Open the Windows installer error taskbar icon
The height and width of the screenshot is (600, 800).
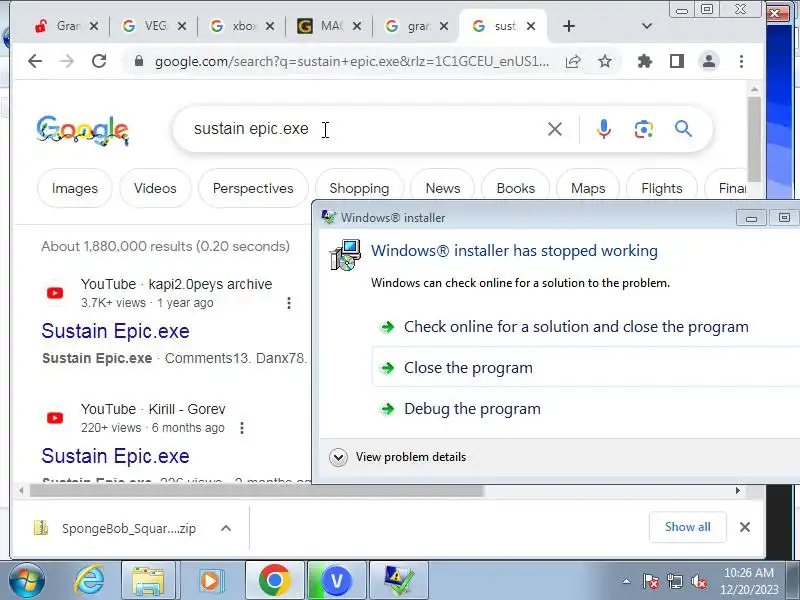[398, 581]
